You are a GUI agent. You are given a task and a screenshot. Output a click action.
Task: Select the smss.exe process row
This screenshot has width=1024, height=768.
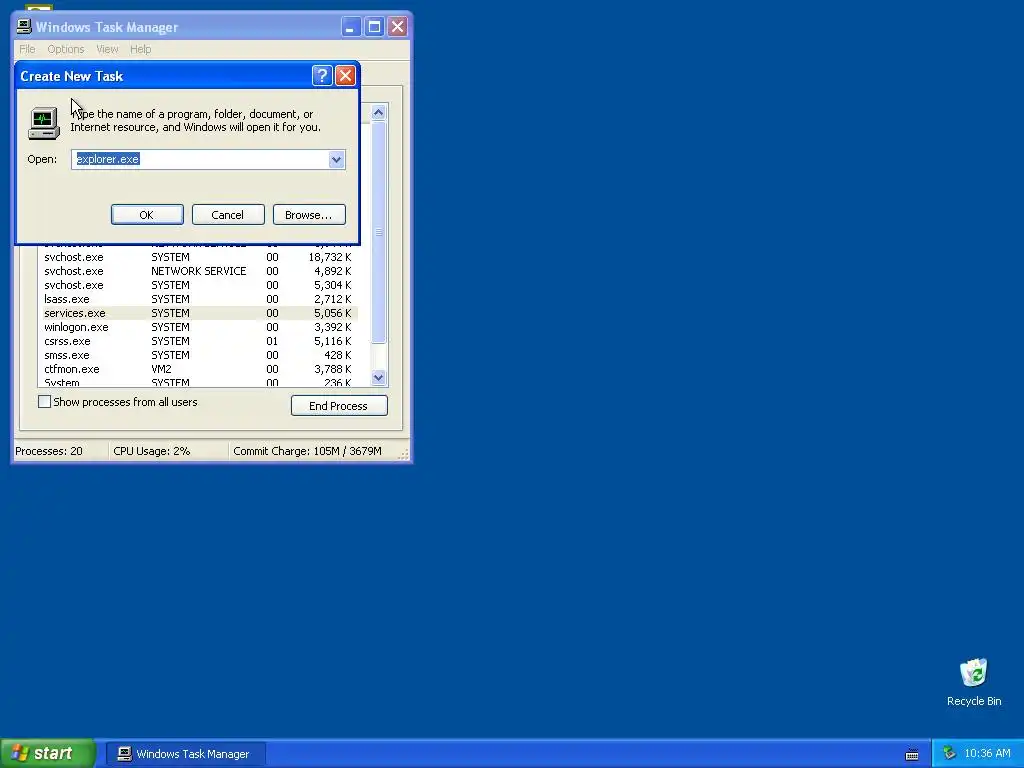click(x=198, y=355)
